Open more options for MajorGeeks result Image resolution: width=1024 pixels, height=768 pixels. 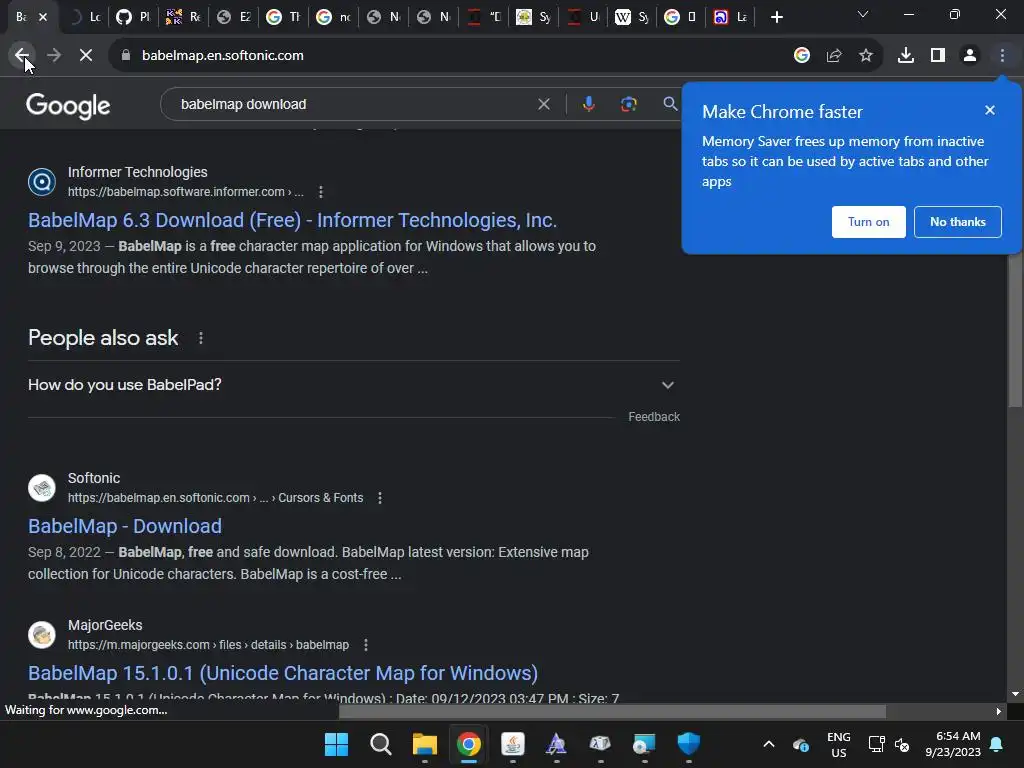(366, 645)
